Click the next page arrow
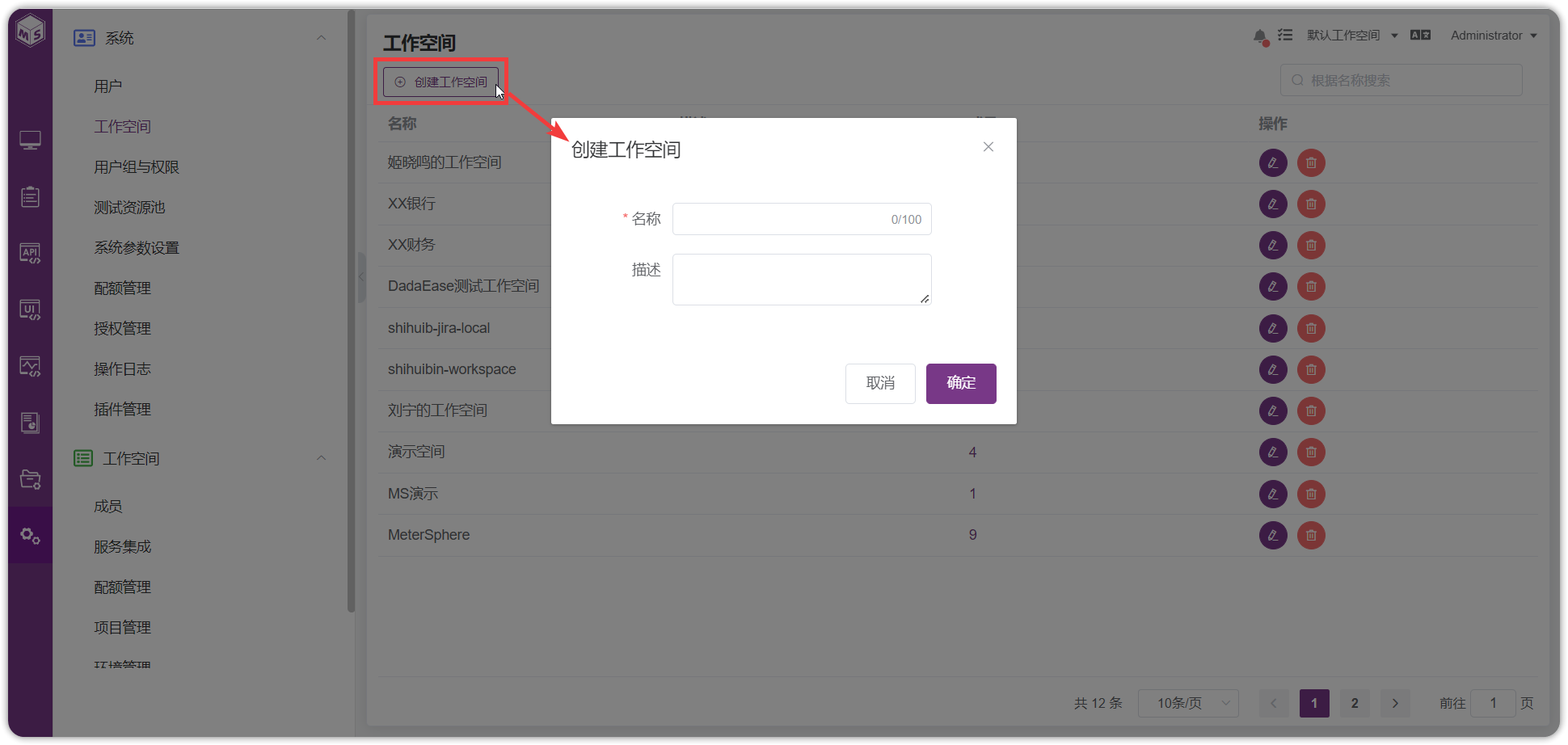The image size is (1568, 745). [x=1395, y=703]
